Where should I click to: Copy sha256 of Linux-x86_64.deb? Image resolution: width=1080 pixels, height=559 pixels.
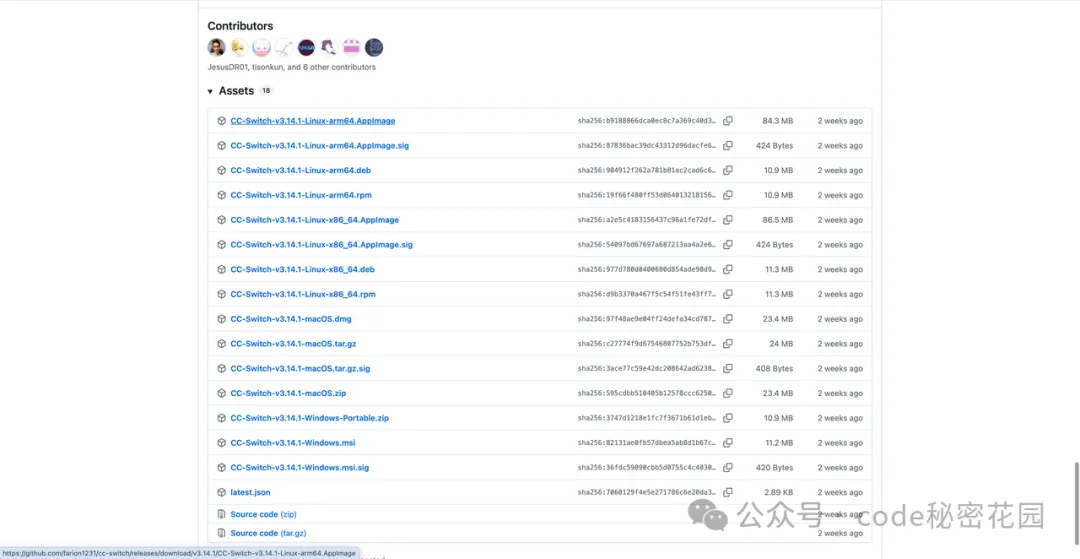pos(727,269)
